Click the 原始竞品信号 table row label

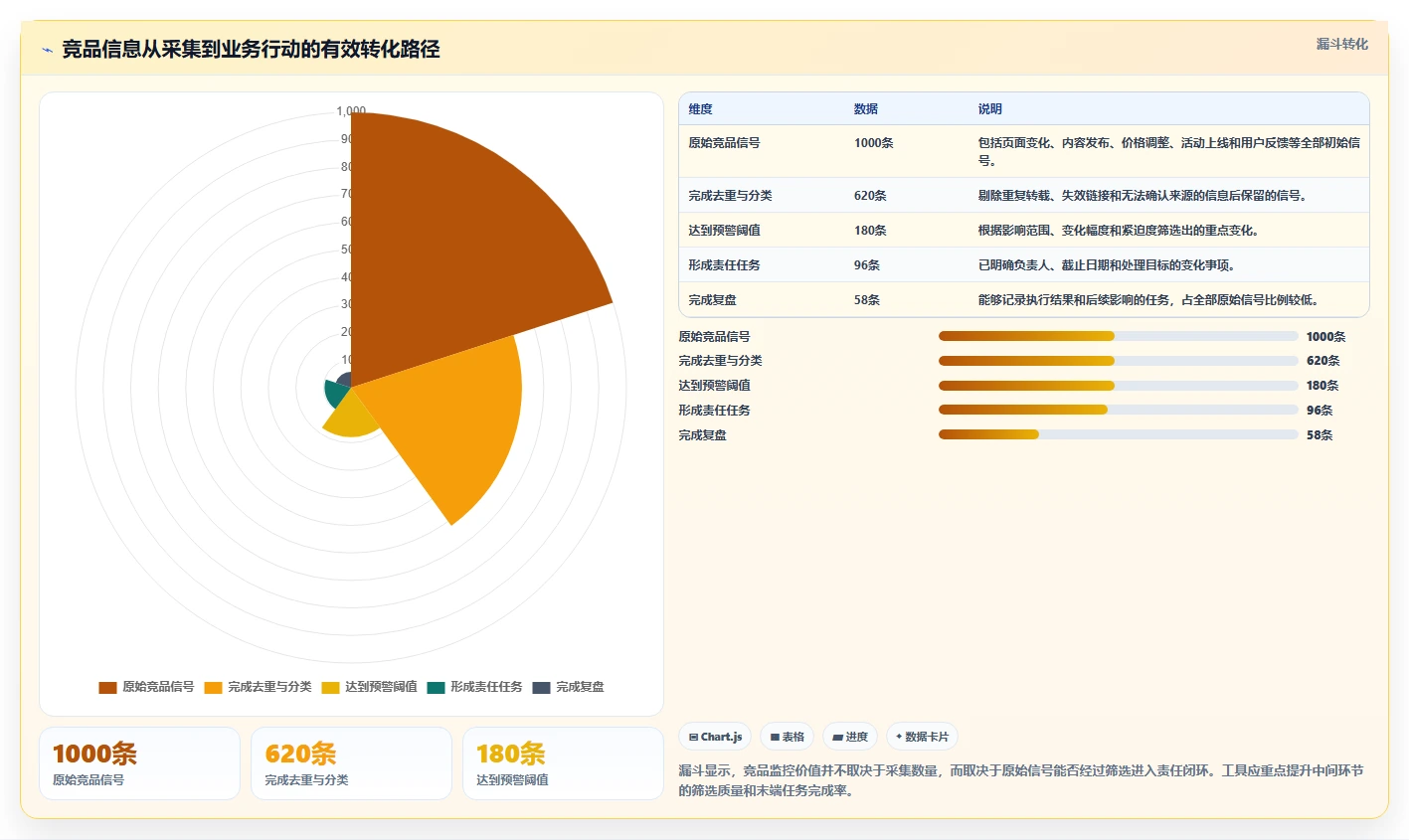(x=724, y=143)
